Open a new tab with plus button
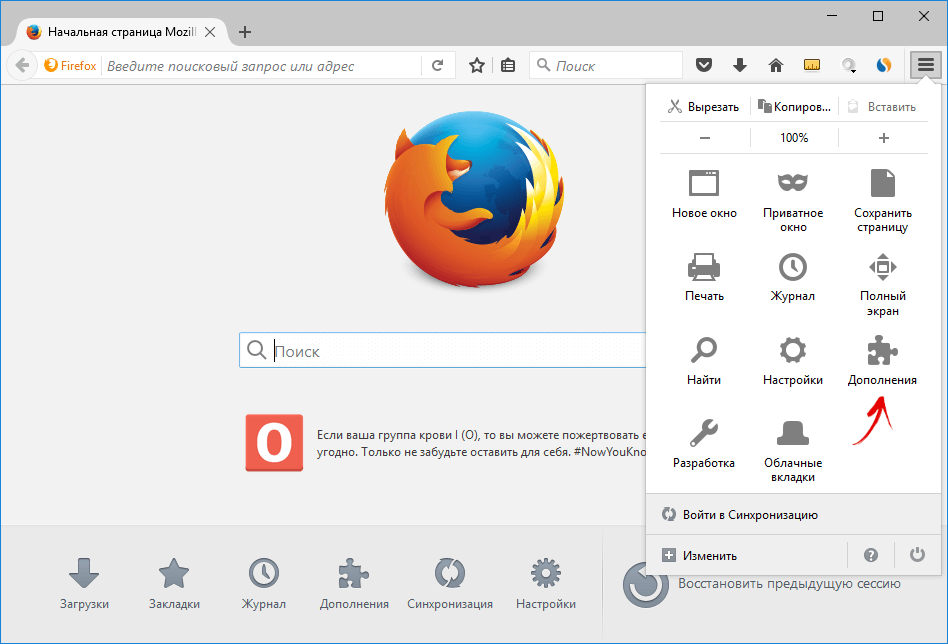This screenshot has width=948, height=644. pos(245,32)
